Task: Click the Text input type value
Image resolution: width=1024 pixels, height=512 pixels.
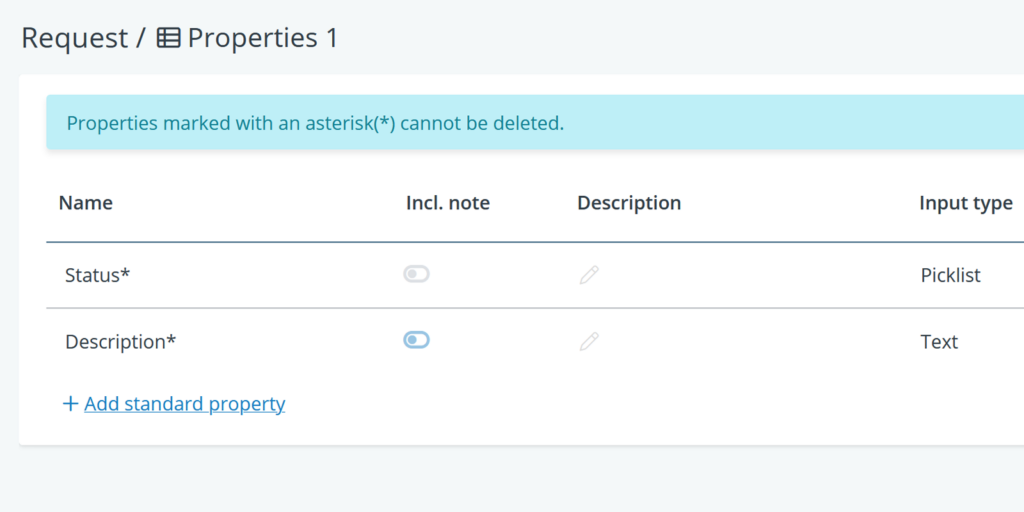Action: click(x=939, y=342)
